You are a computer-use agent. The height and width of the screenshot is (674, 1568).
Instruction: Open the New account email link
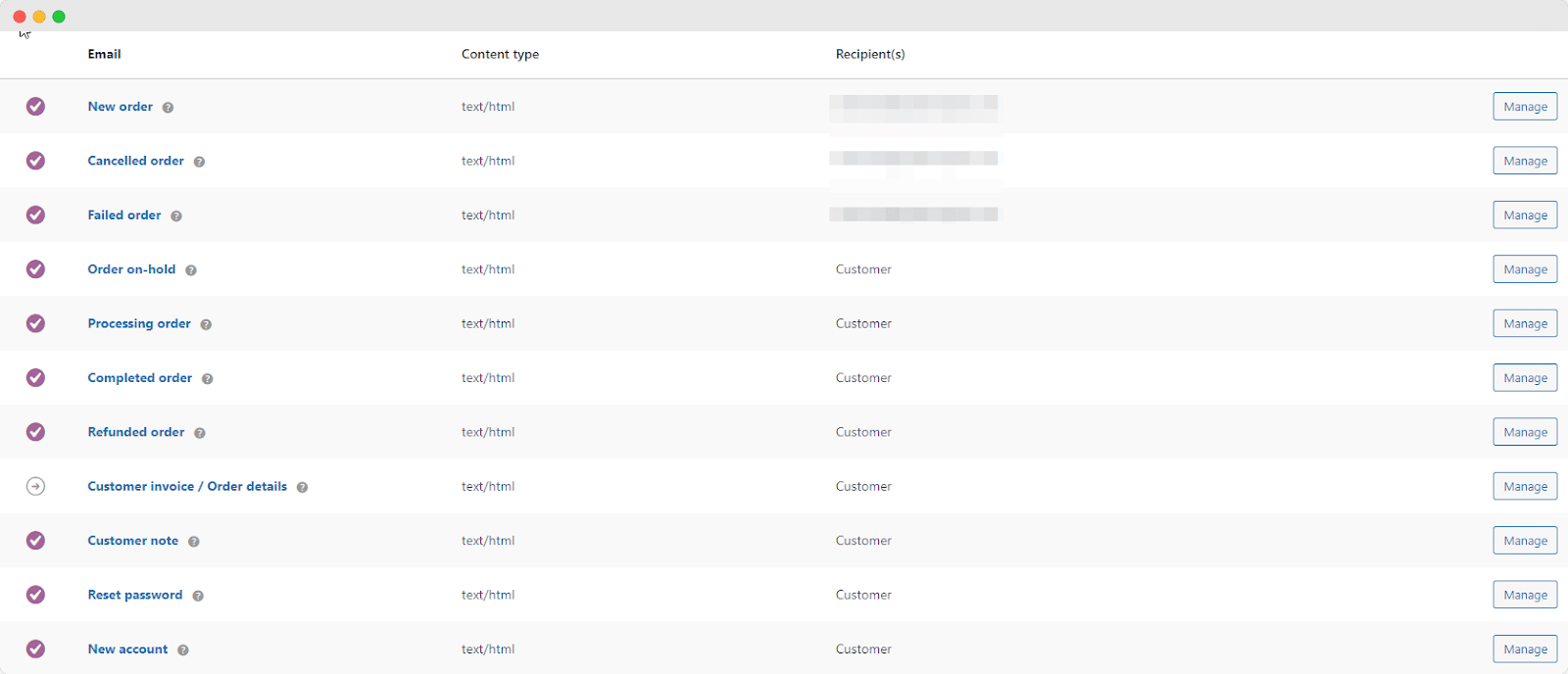click(x=127, y=649)
